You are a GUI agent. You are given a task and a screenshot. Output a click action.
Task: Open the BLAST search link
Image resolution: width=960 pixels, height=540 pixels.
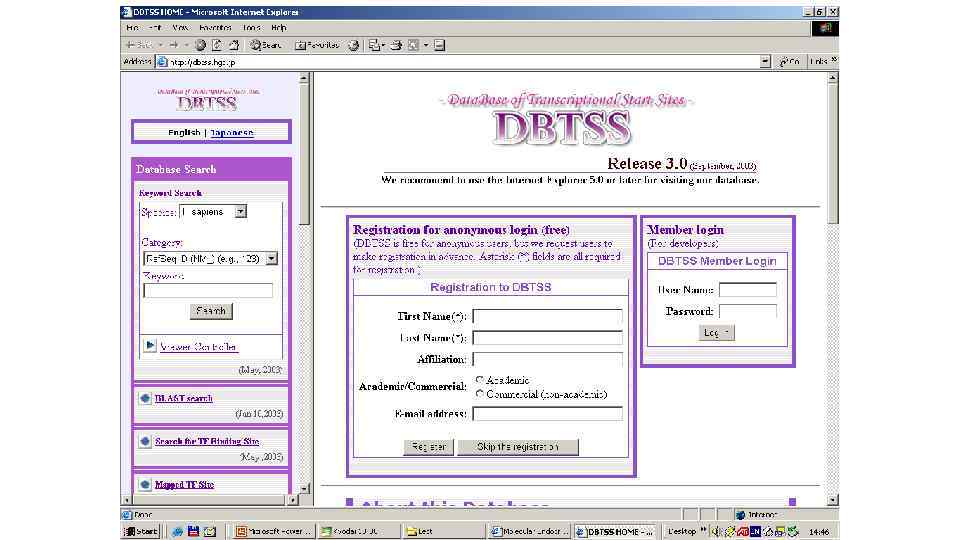click(184, 398)
